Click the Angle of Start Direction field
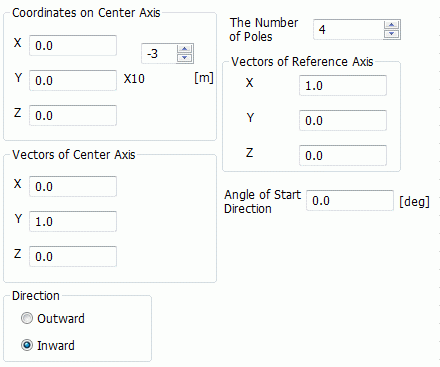 350,201
